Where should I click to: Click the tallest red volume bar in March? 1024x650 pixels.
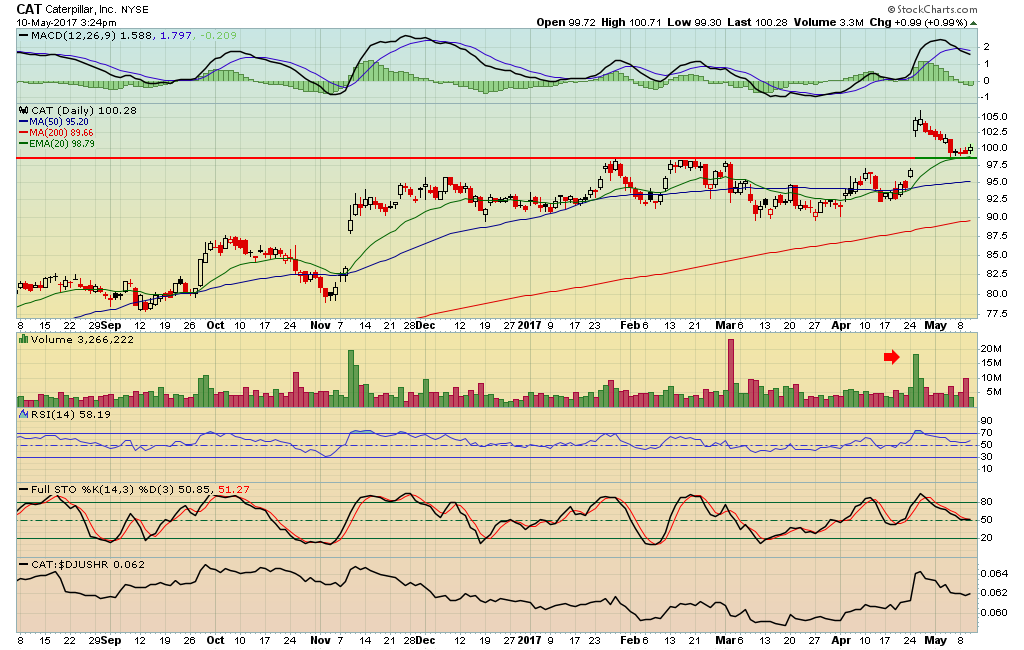pos(731,373)
